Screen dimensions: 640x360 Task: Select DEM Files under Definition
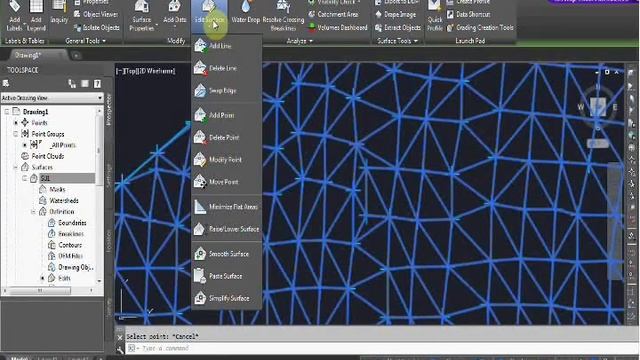[70, 256]
